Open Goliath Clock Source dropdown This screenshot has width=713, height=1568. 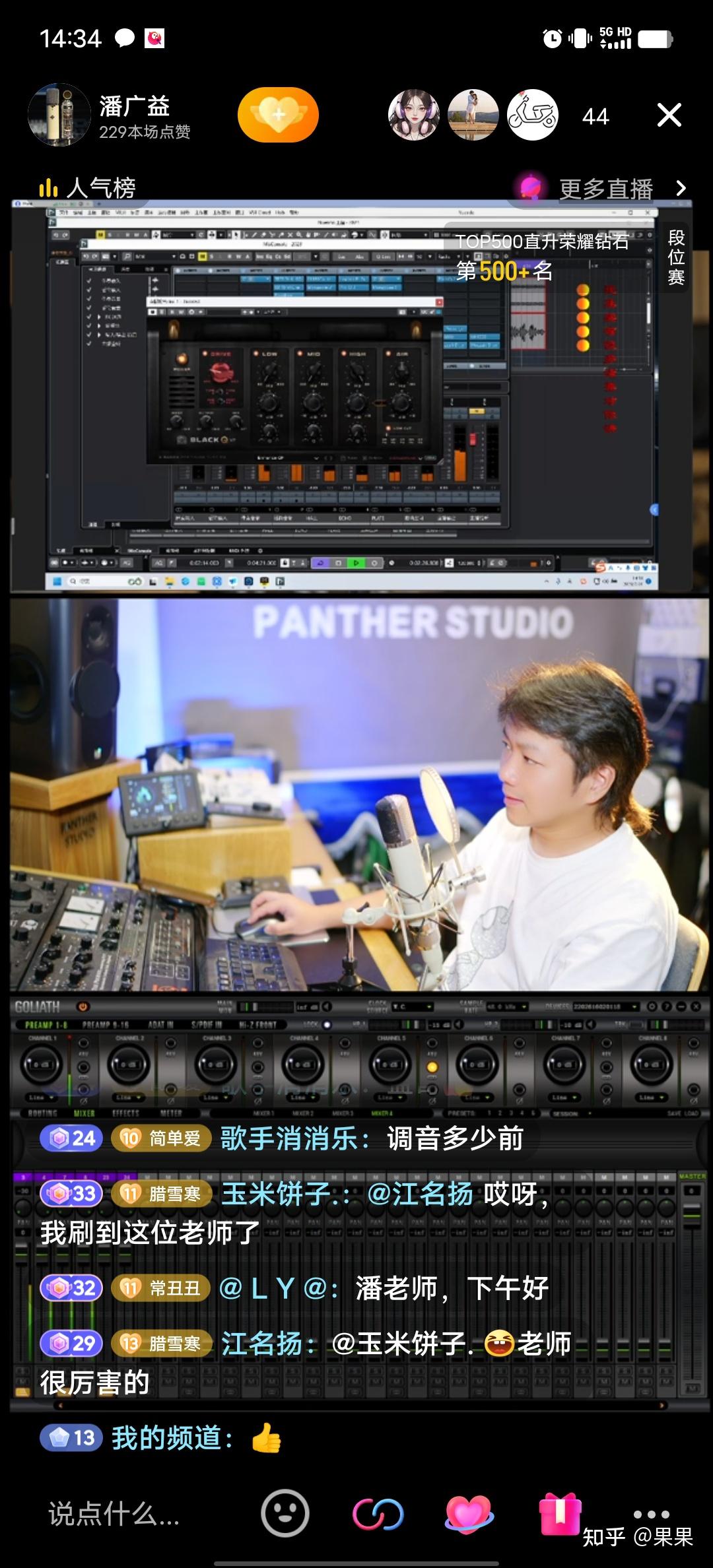click(413, 1007)
